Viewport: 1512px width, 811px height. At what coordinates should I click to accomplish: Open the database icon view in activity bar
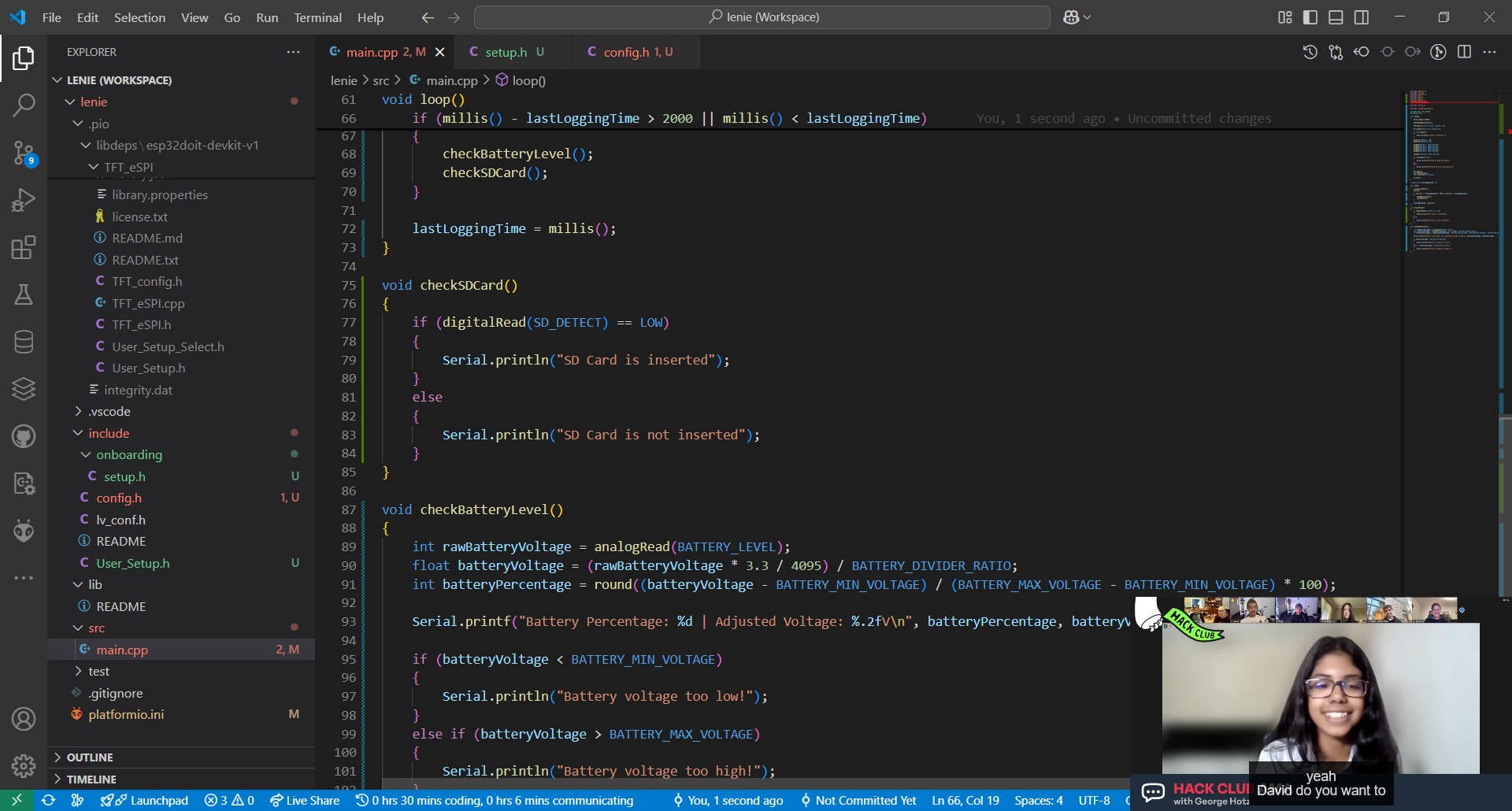(x=24, y=342)
